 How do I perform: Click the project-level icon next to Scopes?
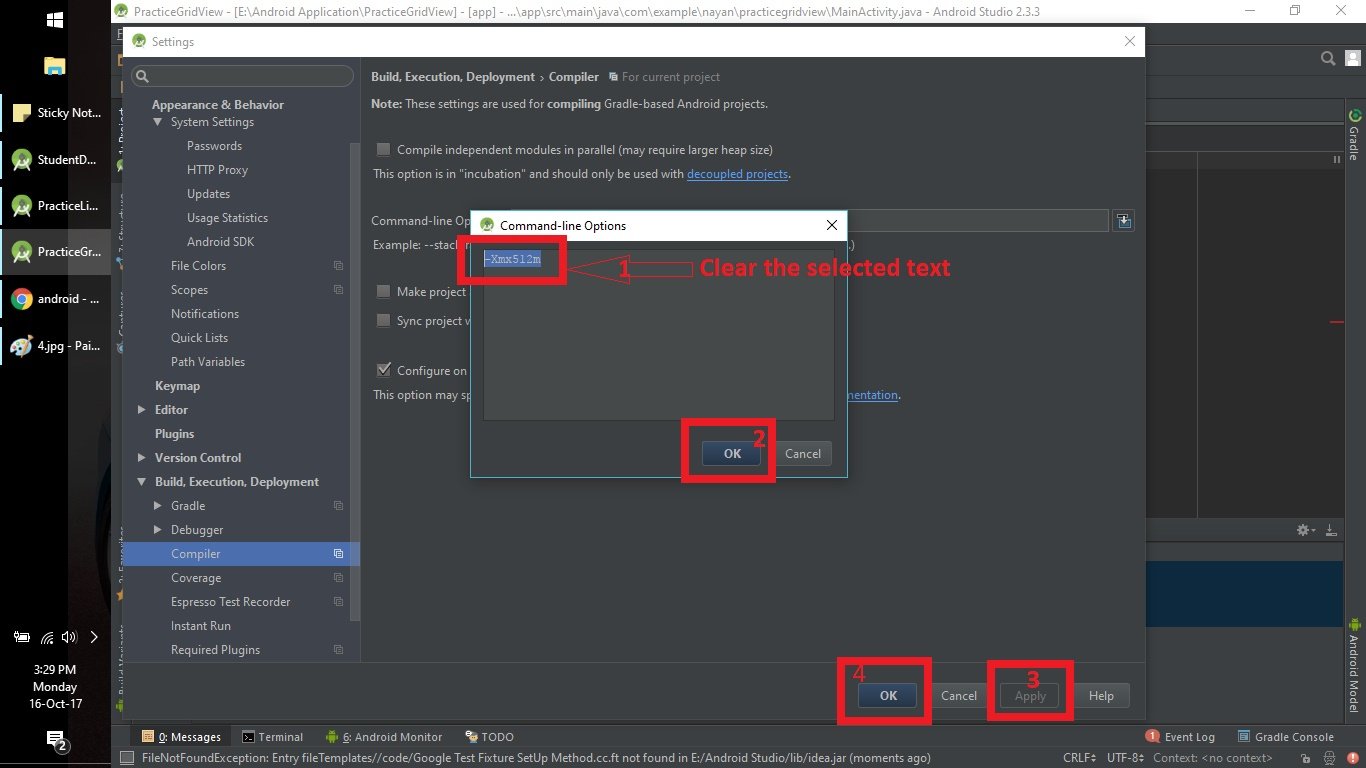[x=338, y=290]
